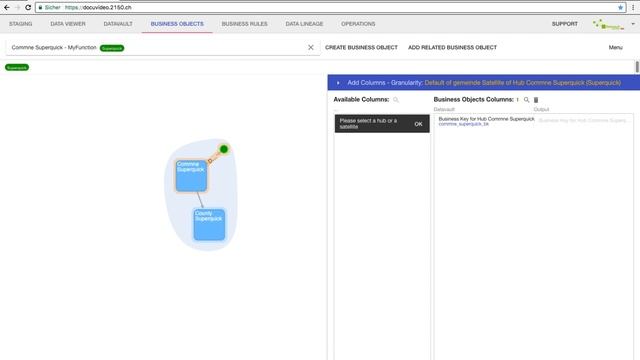
Task: Search the Available Columns list
Action: (396, 100)
